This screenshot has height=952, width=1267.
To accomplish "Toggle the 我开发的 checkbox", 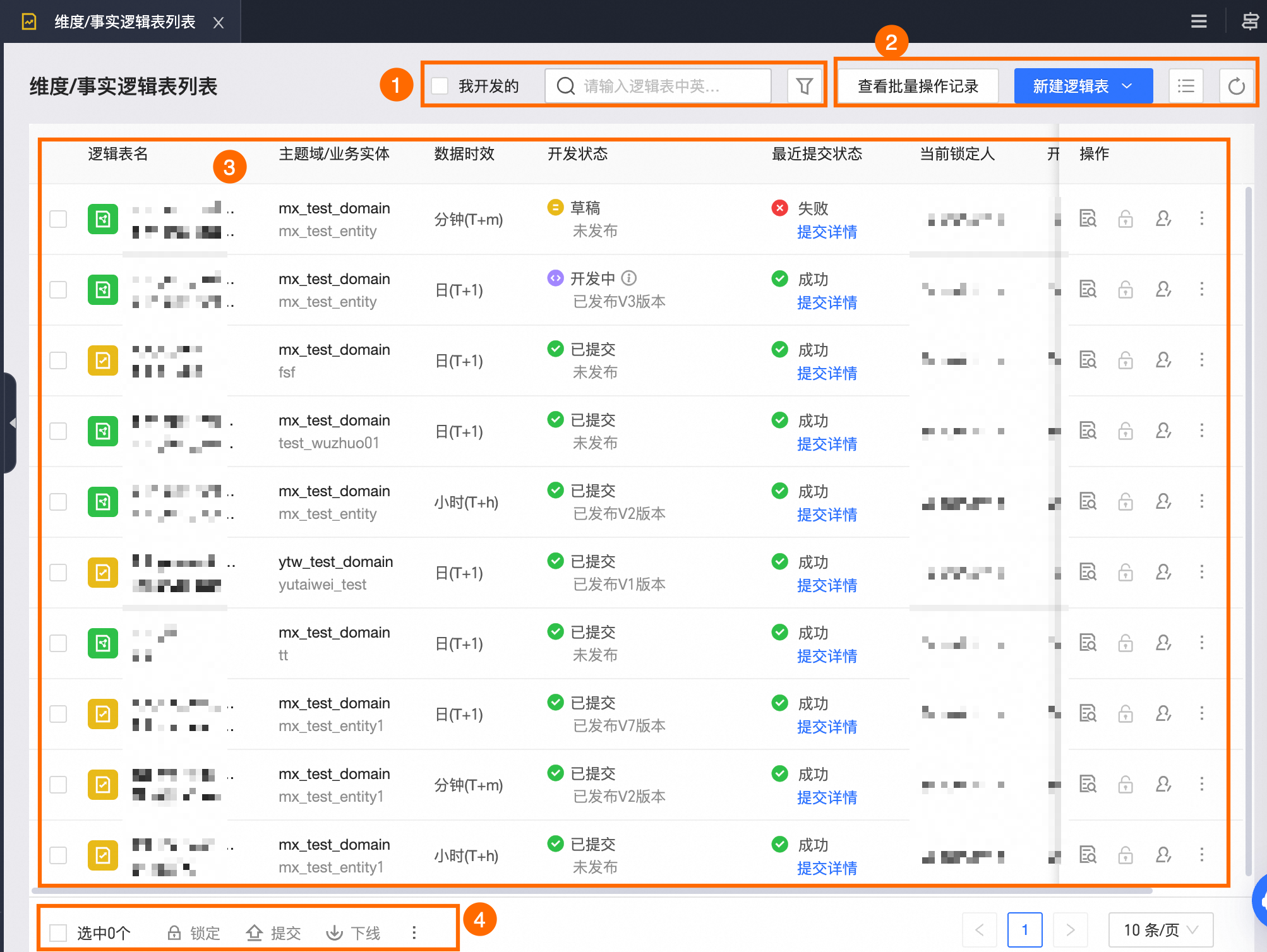I will pyautogui.click(x=440, y=86).
